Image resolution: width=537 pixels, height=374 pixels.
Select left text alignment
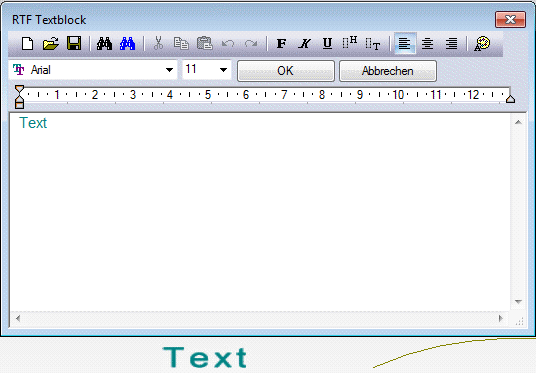click(x=405, y=44)
